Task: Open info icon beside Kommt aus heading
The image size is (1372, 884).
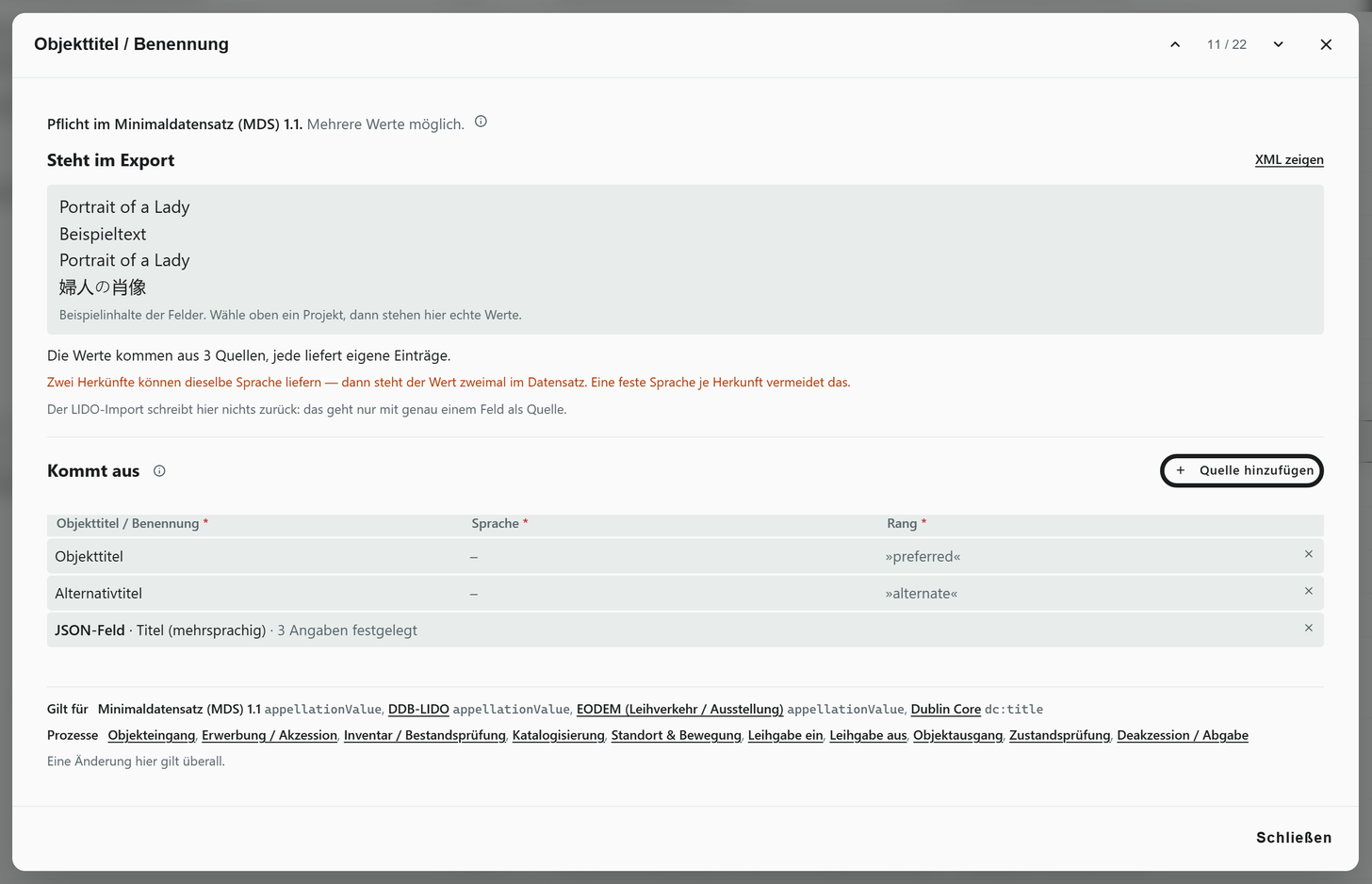Action: coord(159,471)
